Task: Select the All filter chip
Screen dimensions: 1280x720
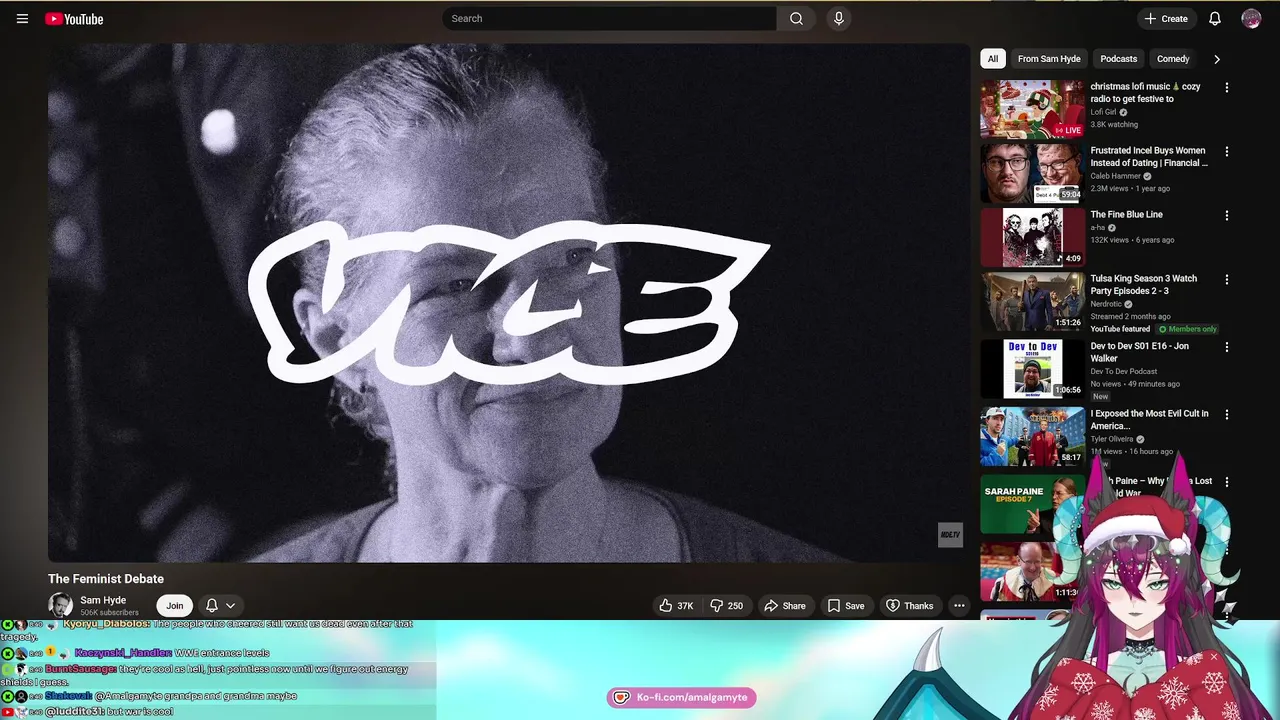Action: (992, 59)
